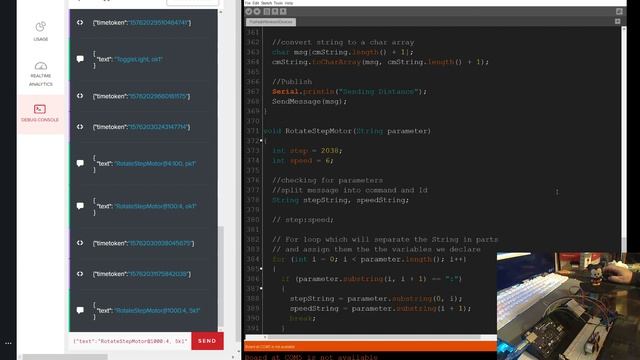Click the comment "// step:speed;"
The height and width of the screenshot is (360, 640).
coord(302,220)
